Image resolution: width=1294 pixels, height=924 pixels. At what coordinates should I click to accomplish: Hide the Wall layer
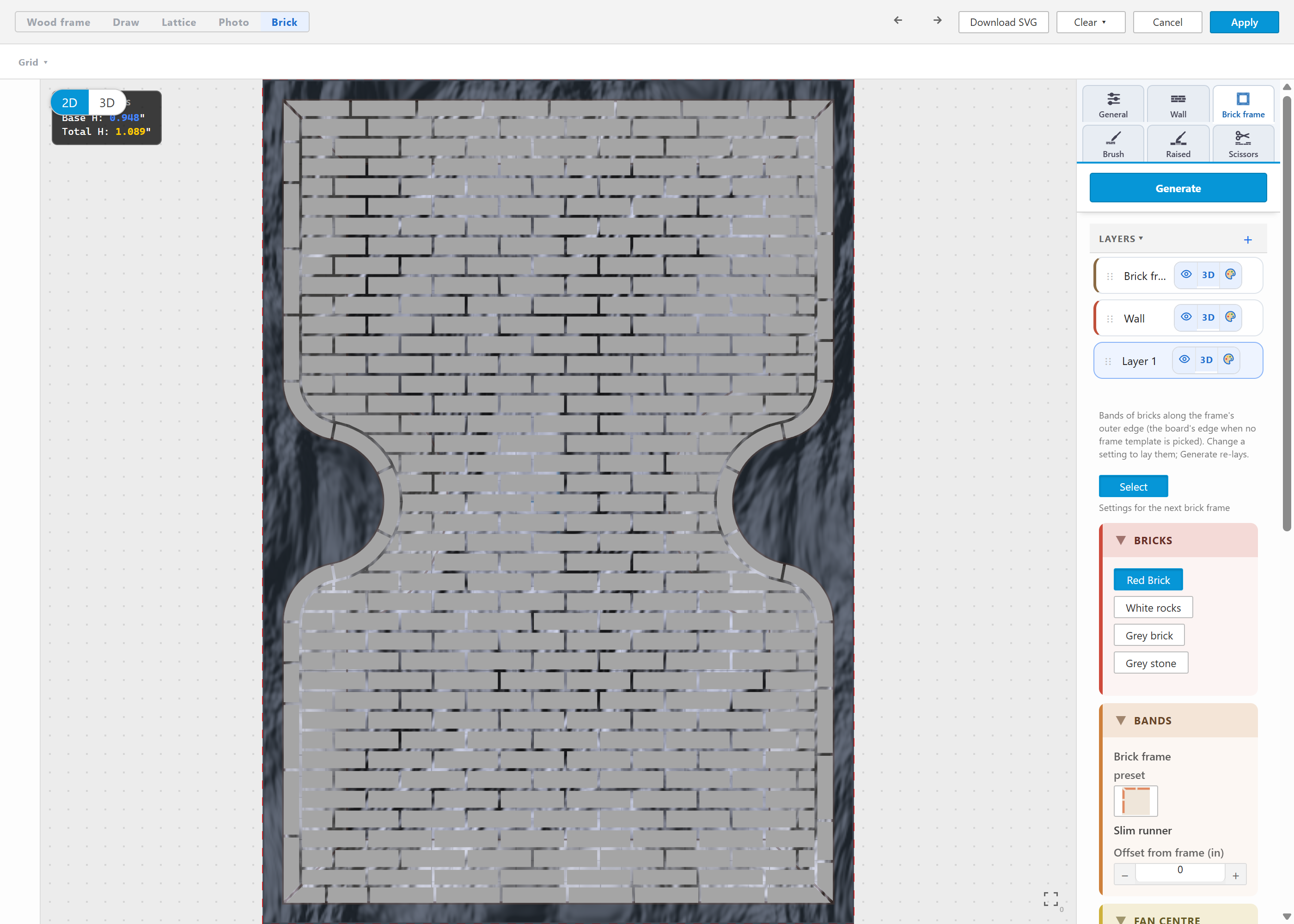tap(1186, 317)
